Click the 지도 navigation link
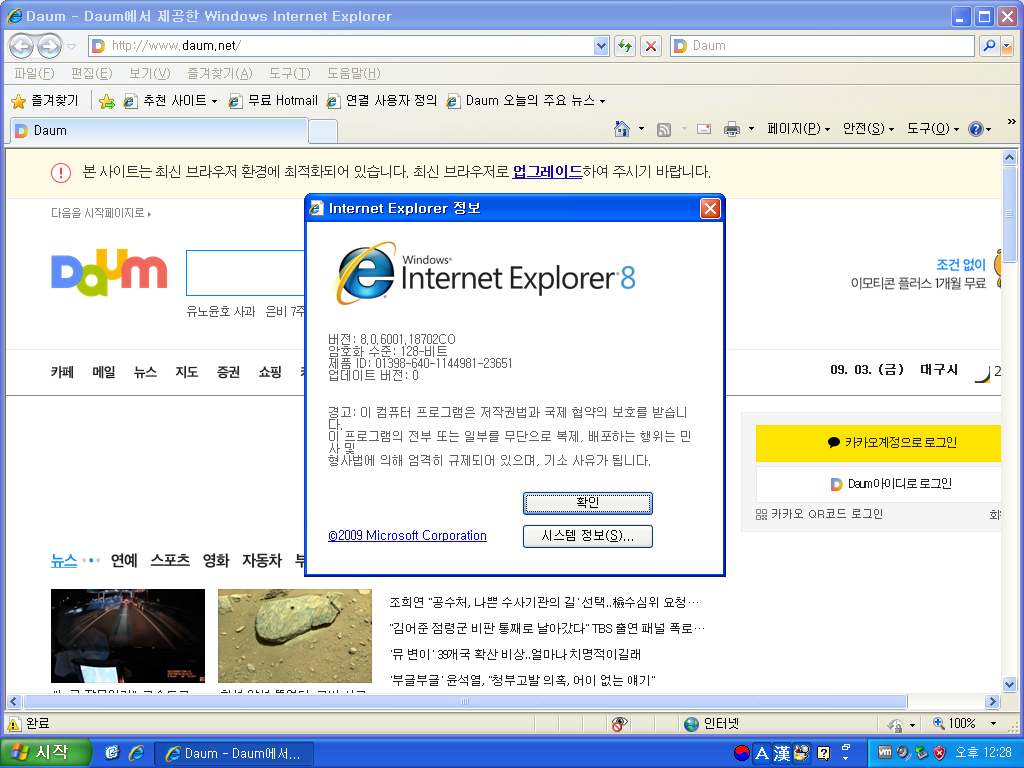This screenshot has height=768, width=1024. click(x=187, y=372)
